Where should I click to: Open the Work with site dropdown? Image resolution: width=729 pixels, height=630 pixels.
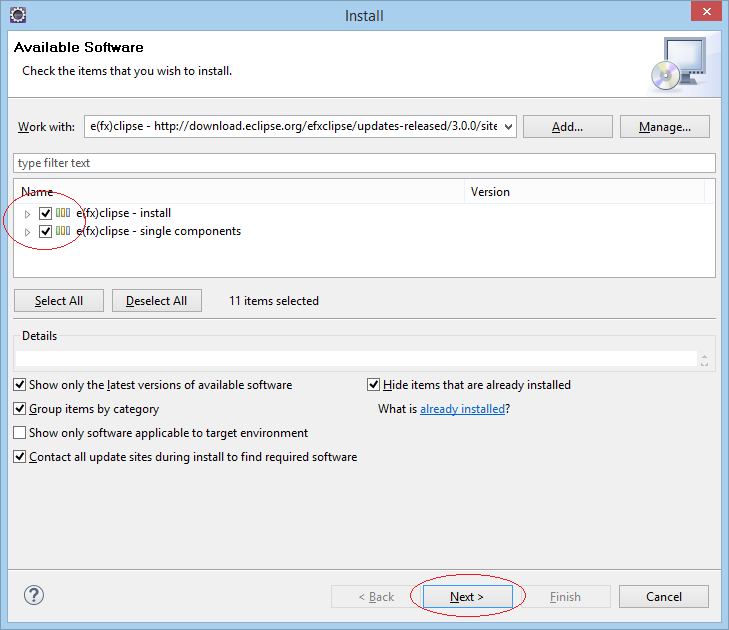coord(509,126)
